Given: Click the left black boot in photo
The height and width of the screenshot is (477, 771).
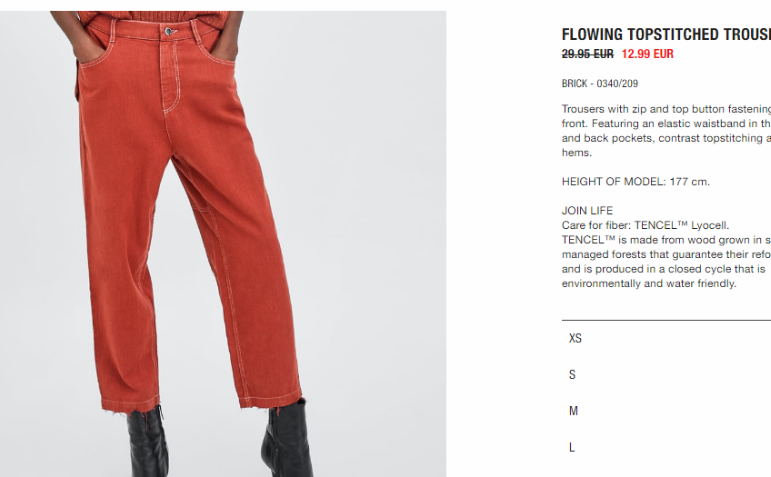Looking at the screenshot, I should point(147,441).
